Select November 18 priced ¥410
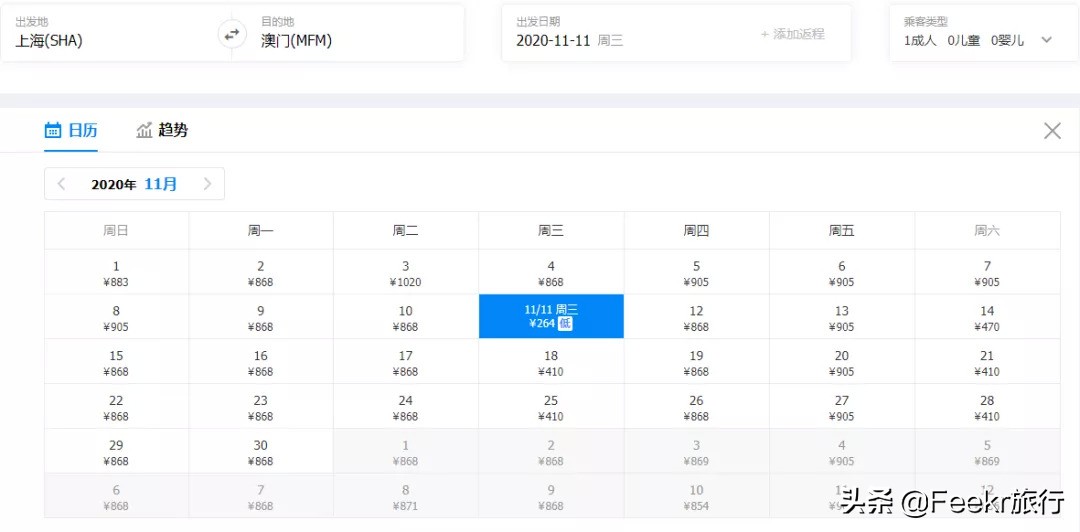 (x=551, y=362)
